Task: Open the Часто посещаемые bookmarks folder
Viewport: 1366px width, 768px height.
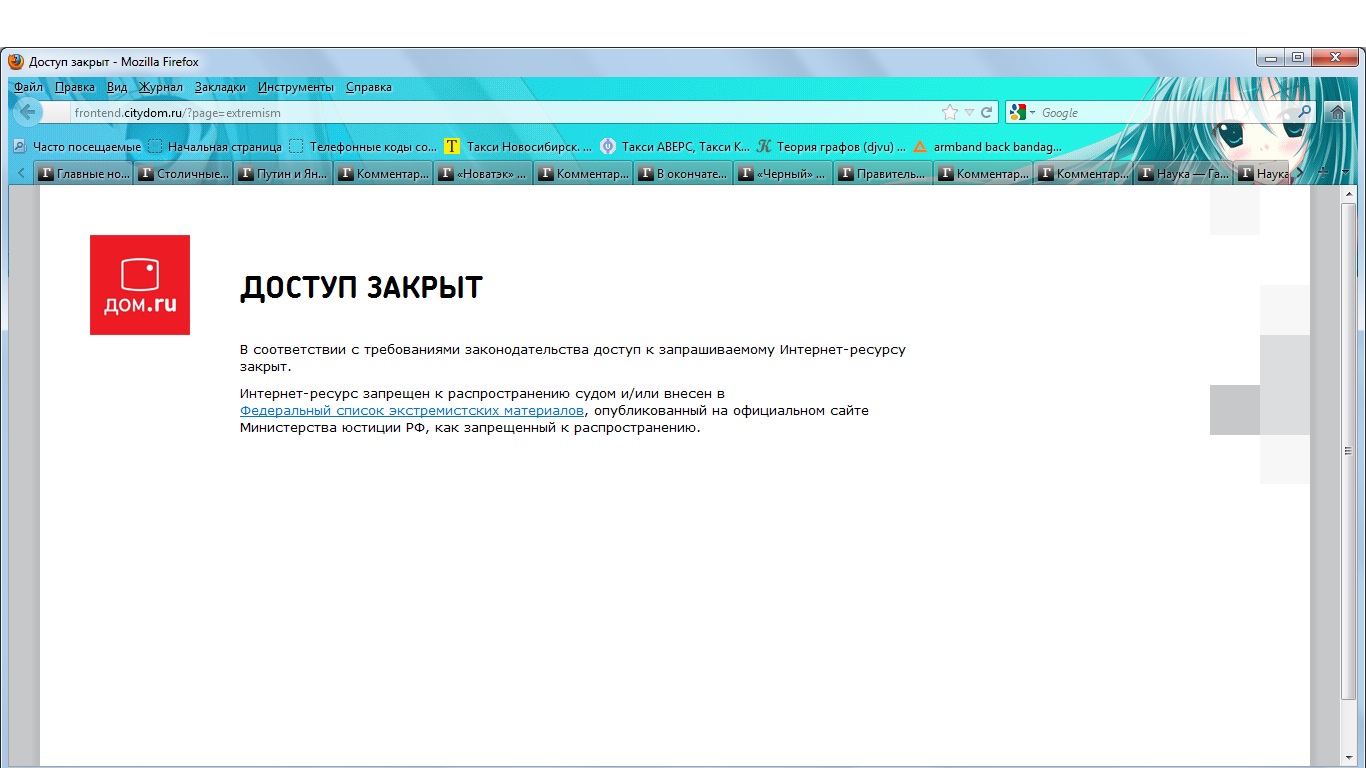Action: (77, 146)
